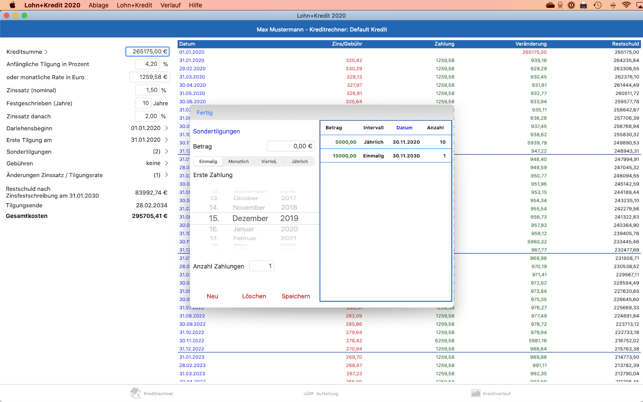643x402 pixels.
Task: Click the Betrag input field in dialog
Action: click(290, 146)
